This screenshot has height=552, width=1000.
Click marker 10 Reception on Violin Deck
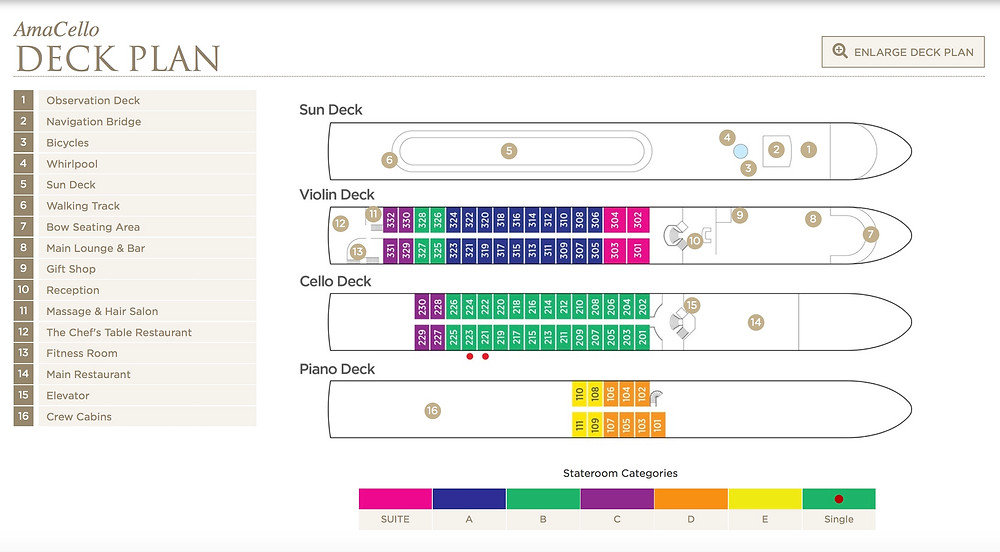coord(695,241)
